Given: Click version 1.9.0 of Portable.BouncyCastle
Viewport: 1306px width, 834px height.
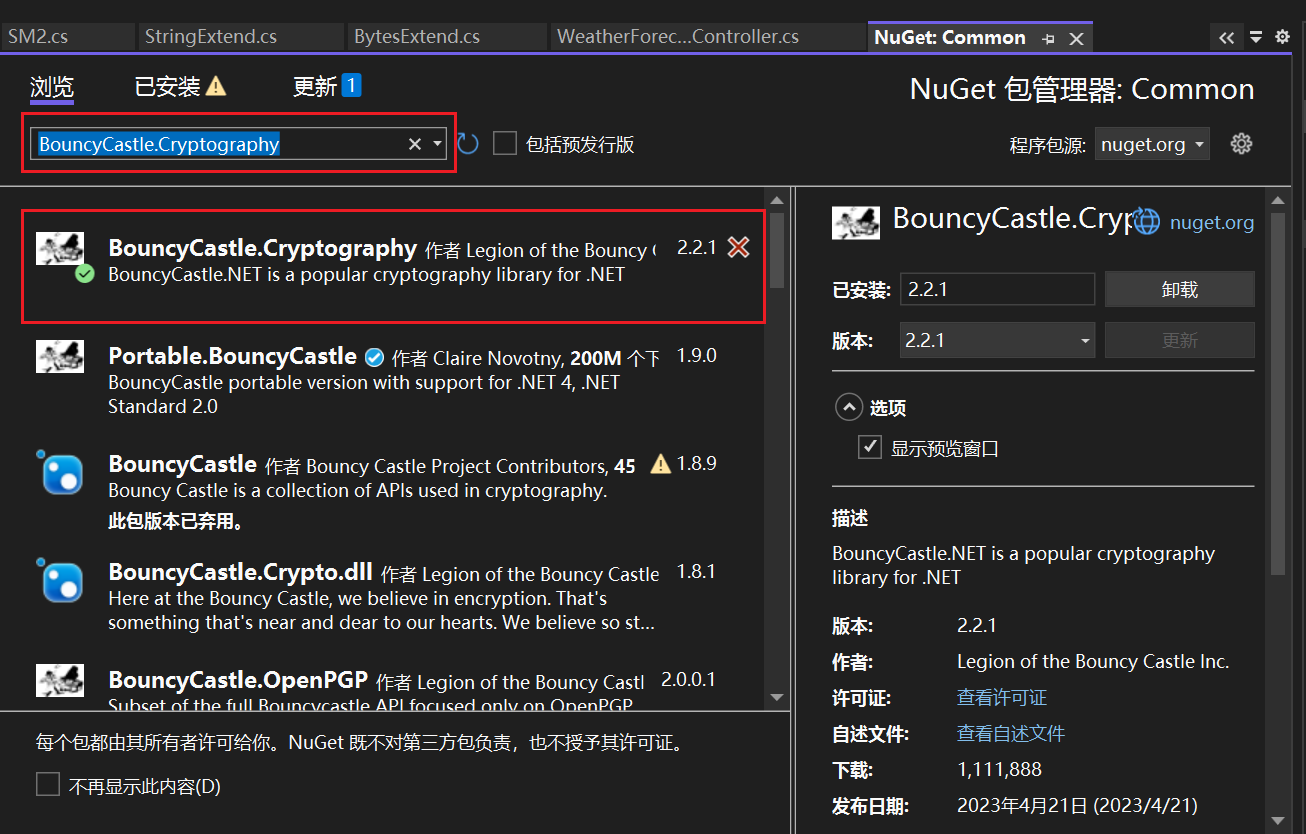Looking at the screenshot, I should coord(697,356).
